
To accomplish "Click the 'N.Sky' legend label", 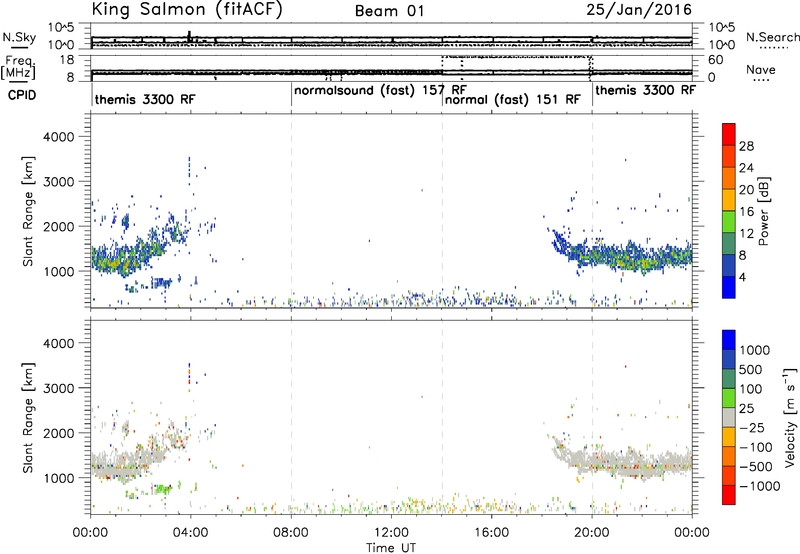I will pos(19,37).
